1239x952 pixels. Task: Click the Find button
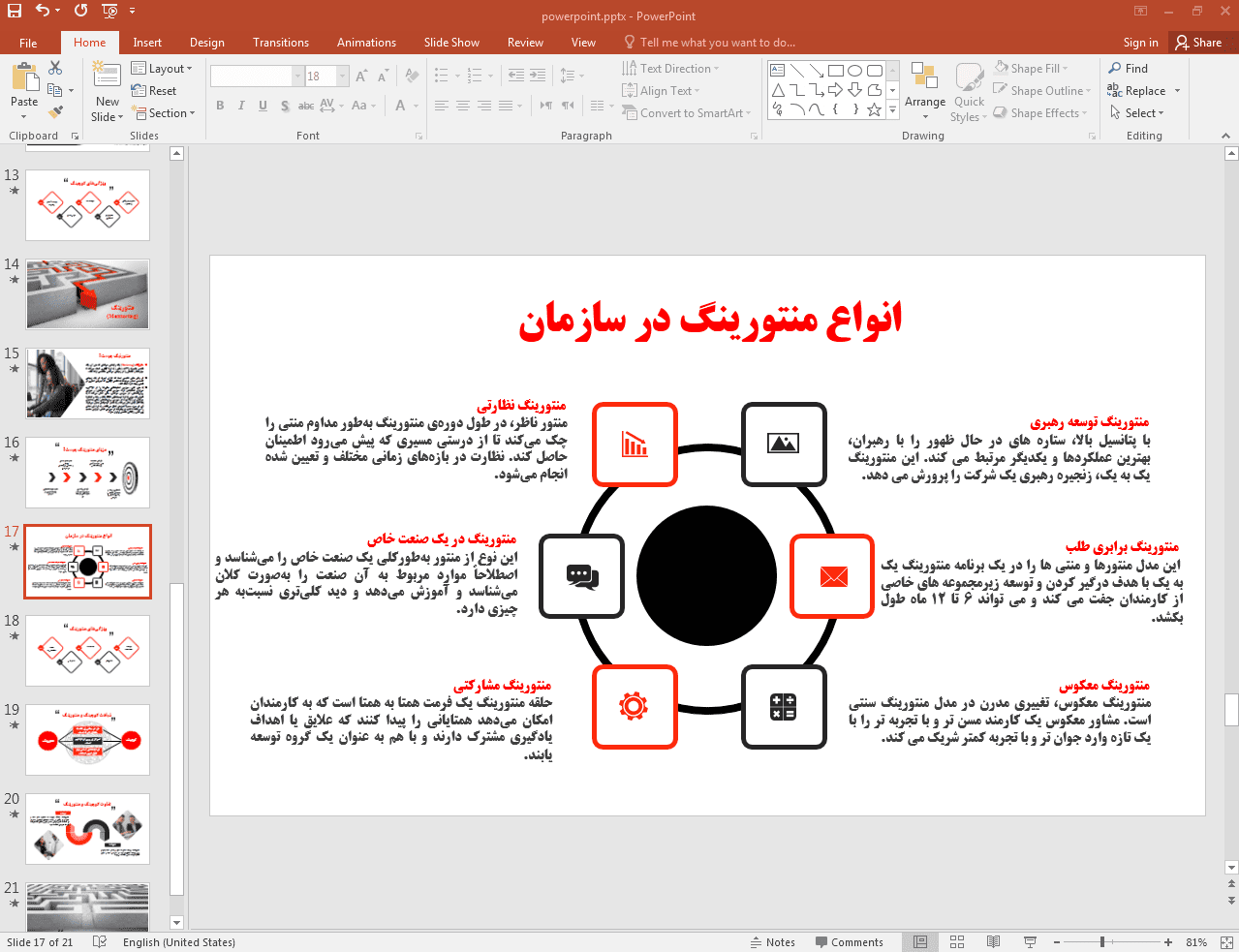coord(1129,69)
